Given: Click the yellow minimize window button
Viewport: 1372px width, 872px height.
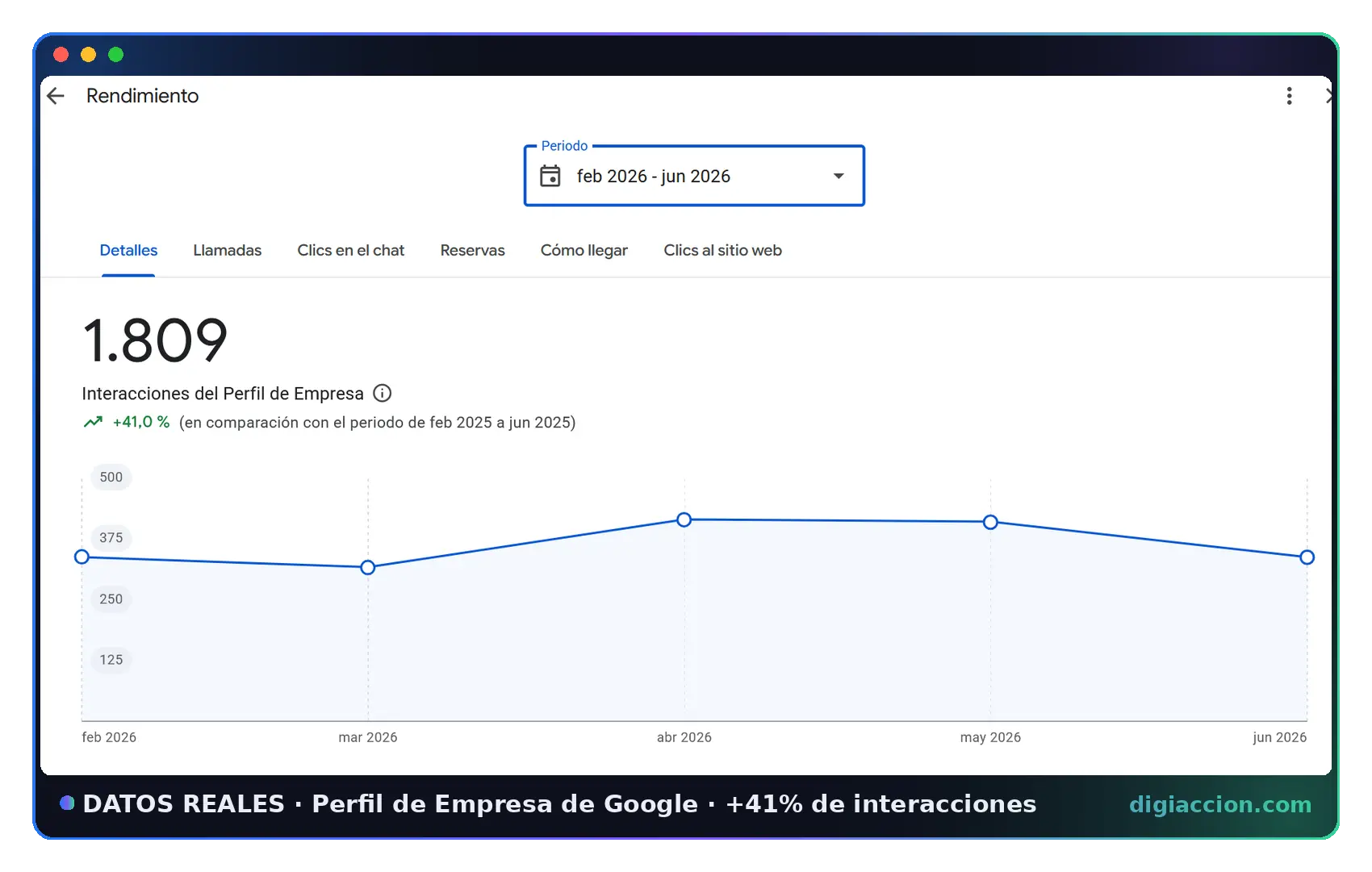Looking at the screenshot, I should 89,54.
